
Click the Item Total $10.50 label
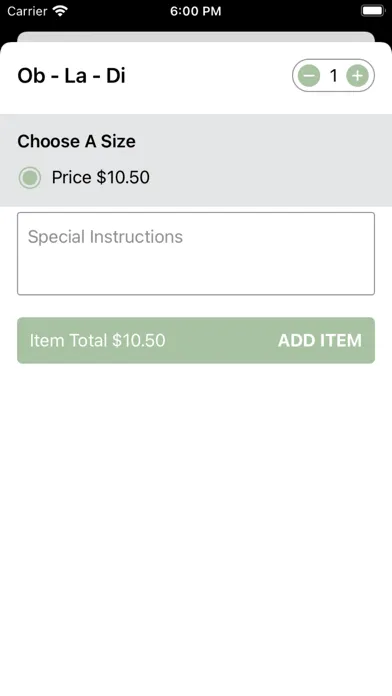(x=98, y=340)
